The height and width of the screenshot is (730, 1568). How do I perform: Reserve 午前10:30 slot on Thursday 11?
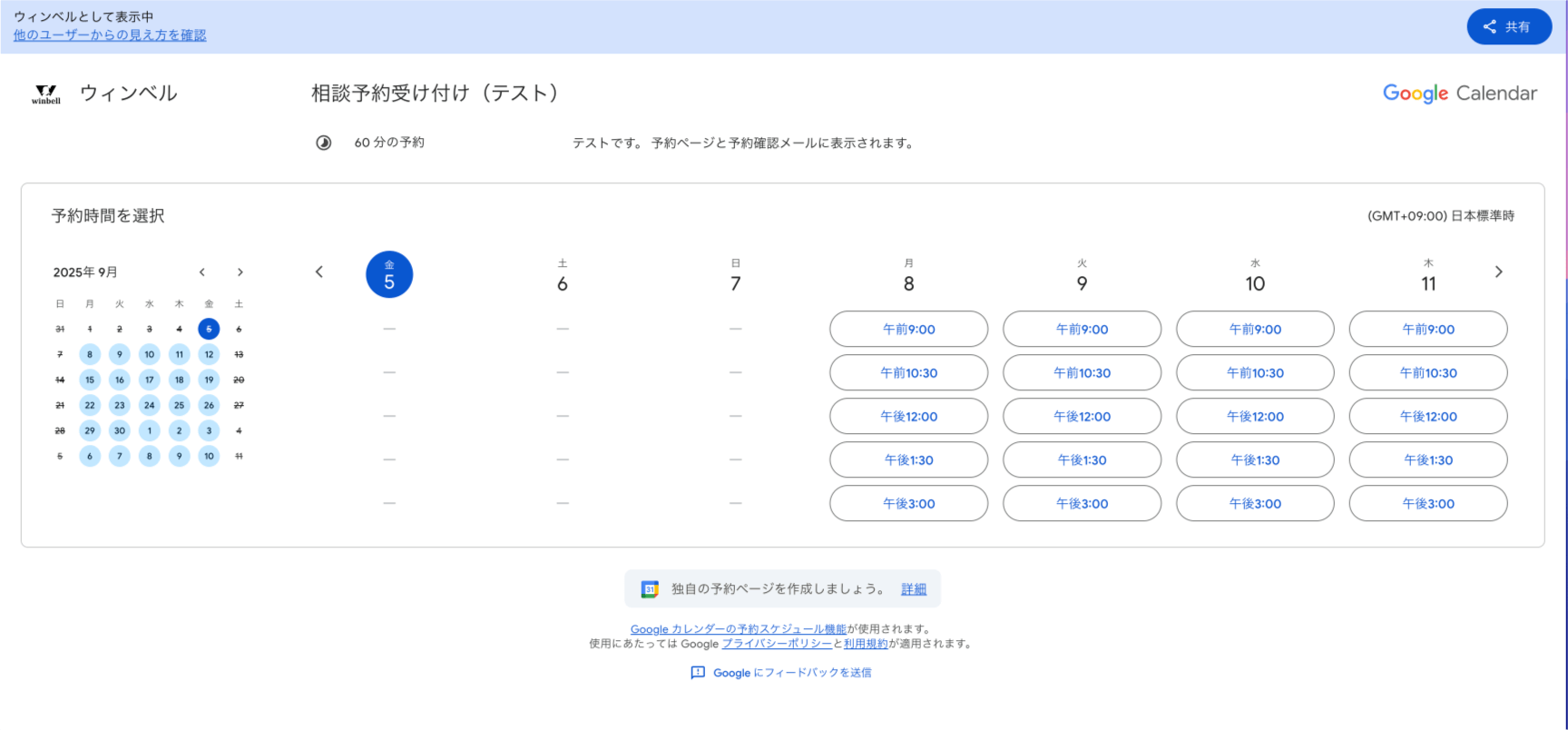(1428, 372)
